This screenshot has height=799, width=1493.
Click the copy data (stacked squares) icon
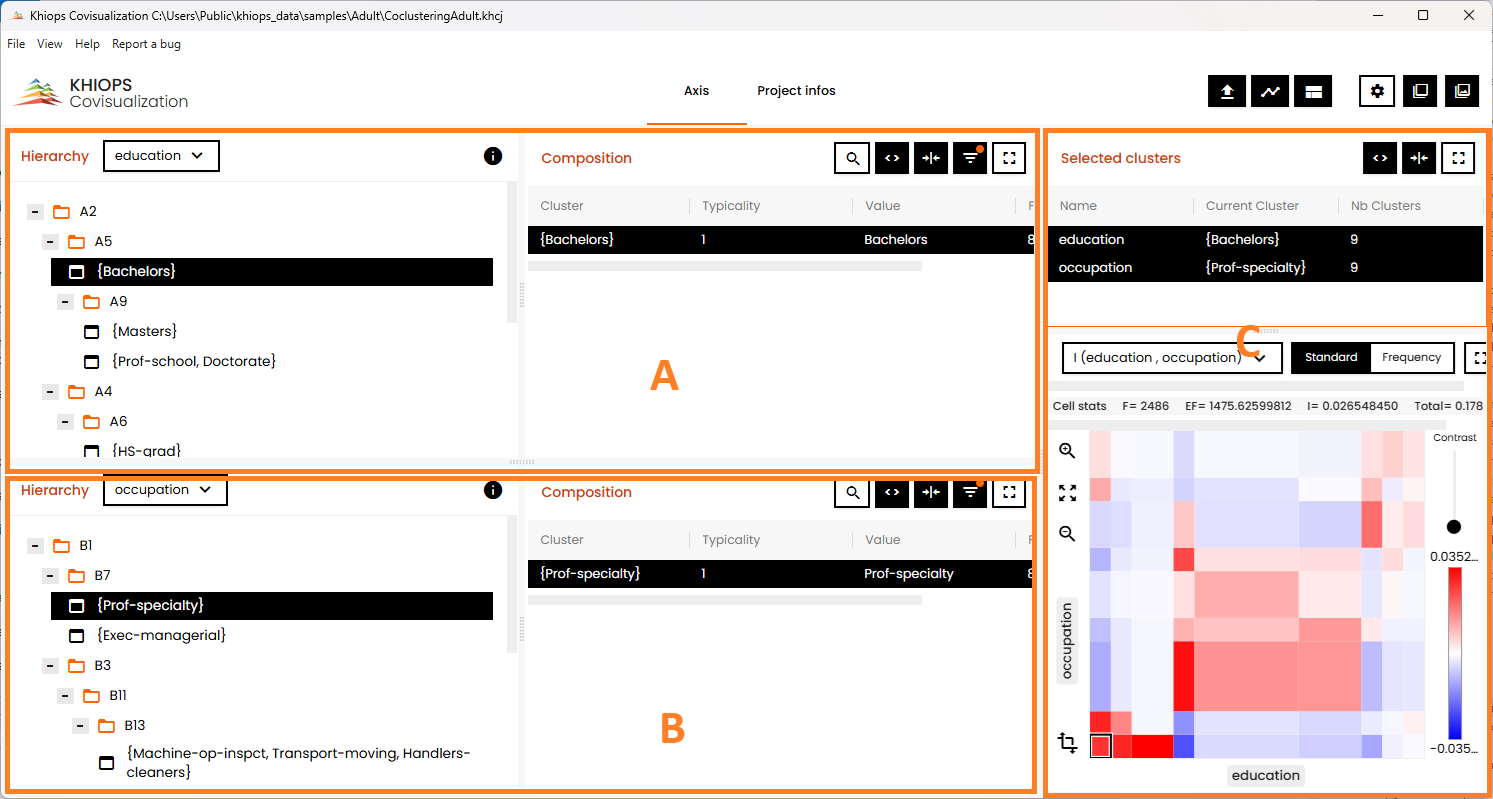click(1420, 91)
